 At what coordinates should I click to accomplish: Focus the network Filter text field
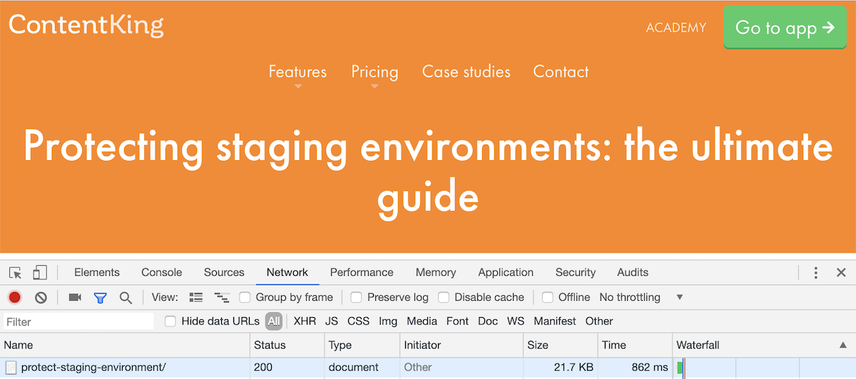[79, 322]
